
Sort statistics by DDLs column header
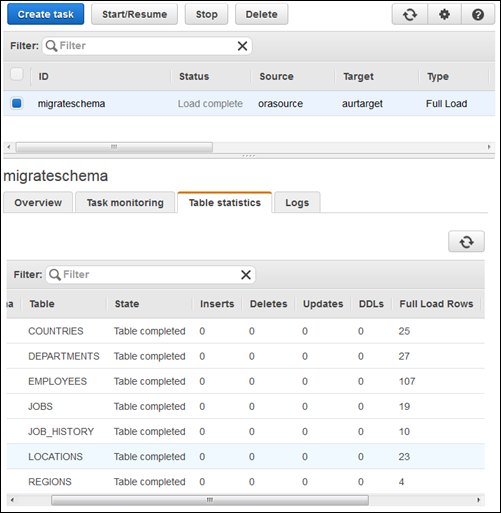coord(371,304)
